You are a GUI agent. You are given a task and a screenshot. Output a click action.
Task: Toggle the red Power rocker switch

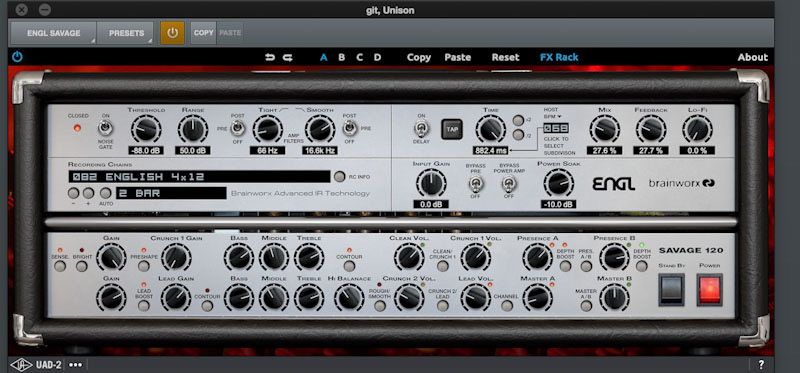coord(710,289)
